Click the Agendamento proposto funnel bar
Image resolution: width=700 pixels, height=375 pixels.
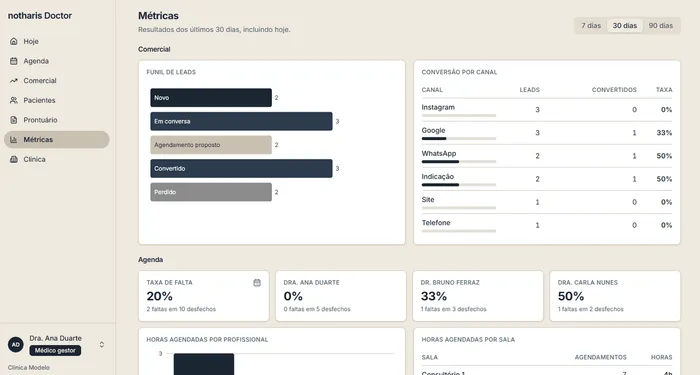[x=211, y=145]
